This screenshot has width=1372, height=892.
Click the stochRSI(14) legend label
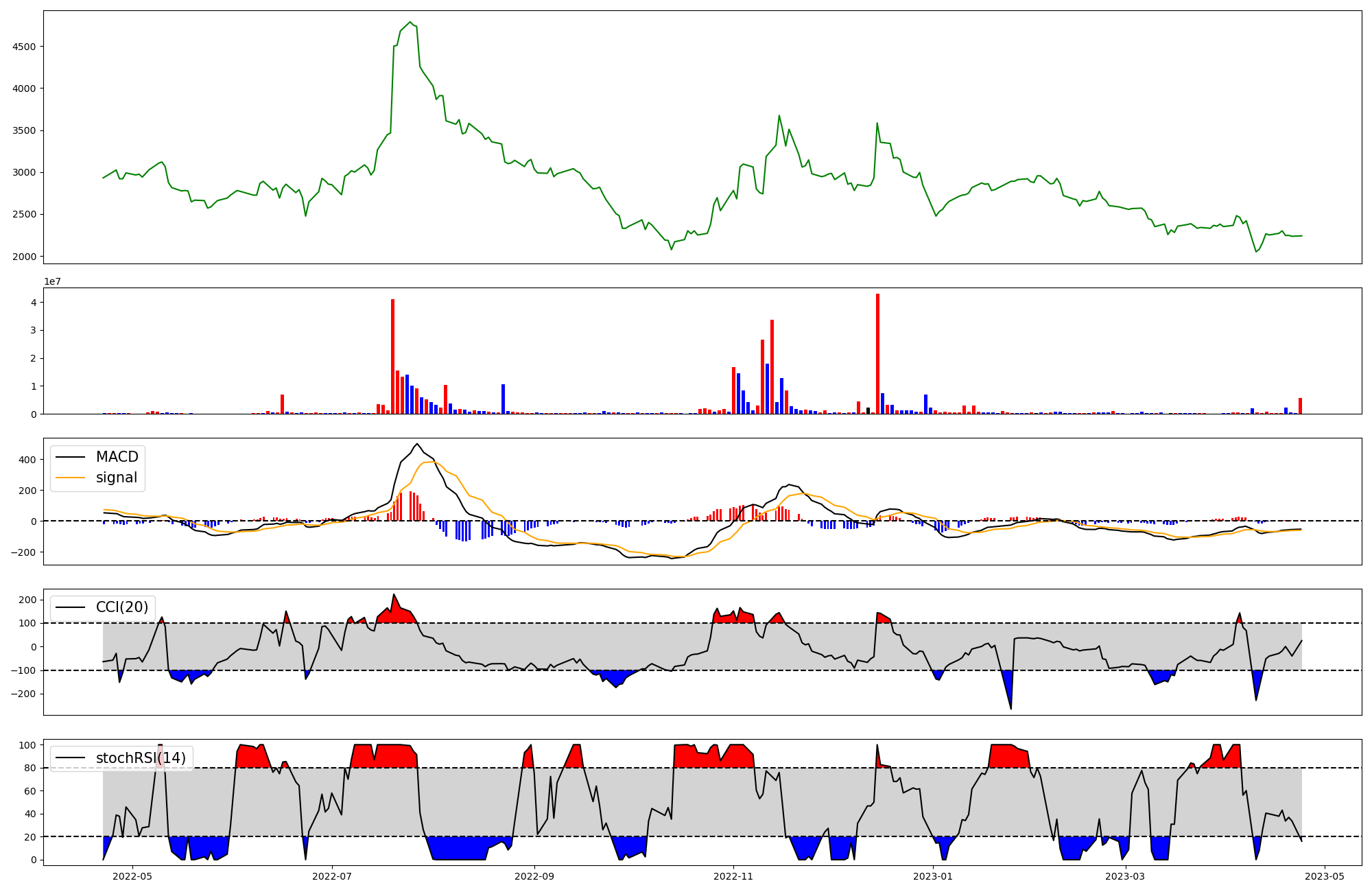pos(141,758)
